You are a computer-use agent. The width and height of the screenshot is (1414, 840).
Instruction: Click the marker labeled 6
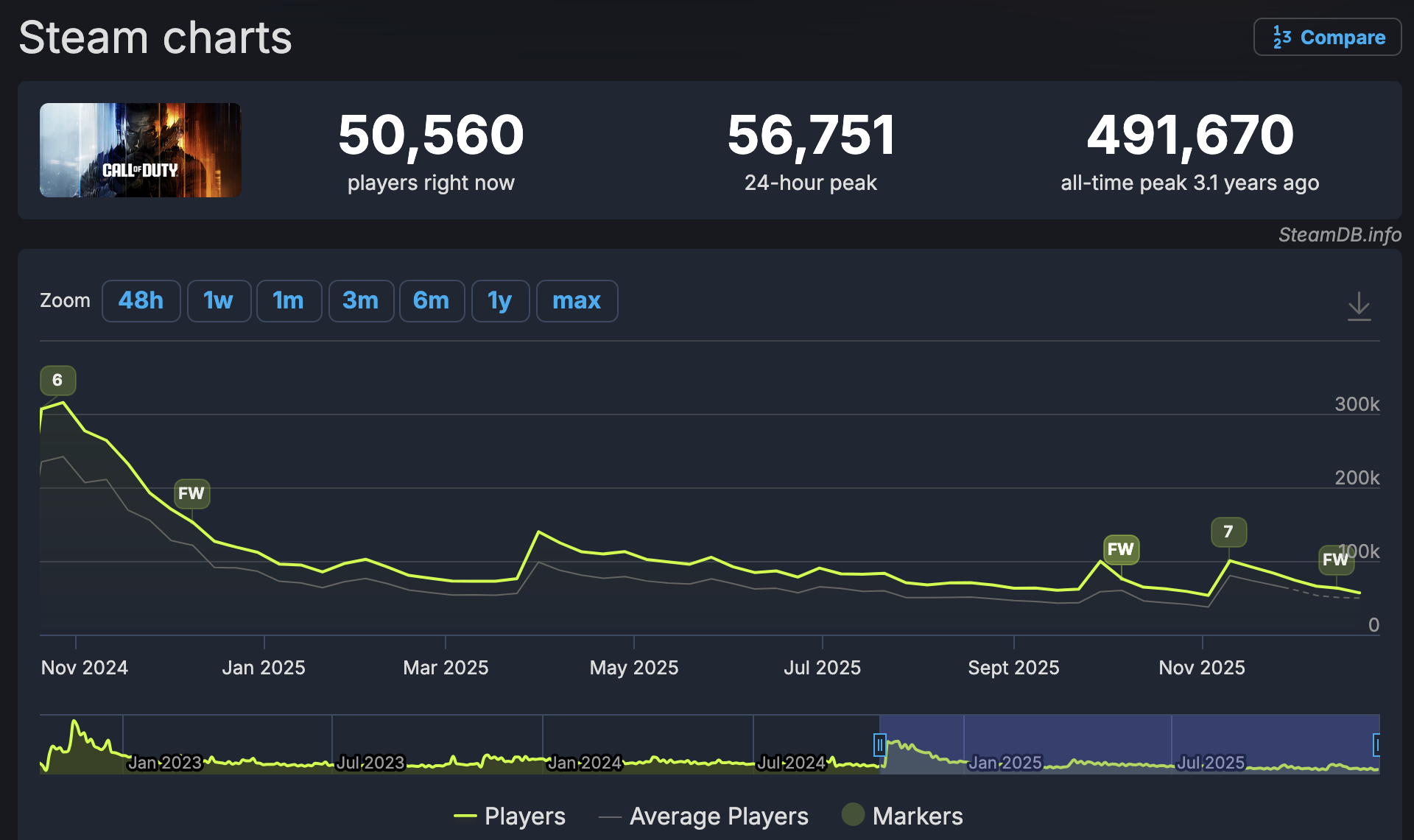[x=57, y=381]
